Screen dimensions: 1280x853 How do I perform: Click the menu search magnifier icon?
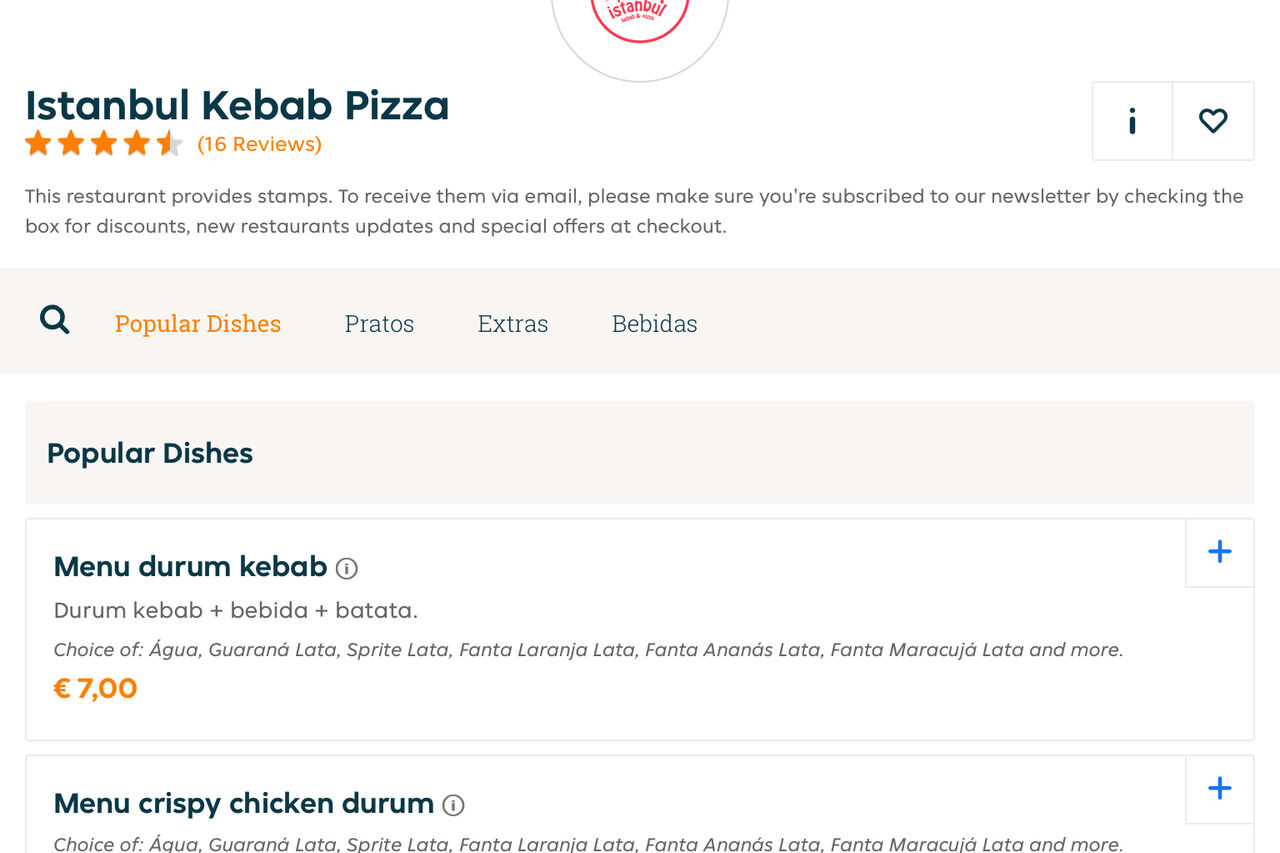[x=55, y=320]
